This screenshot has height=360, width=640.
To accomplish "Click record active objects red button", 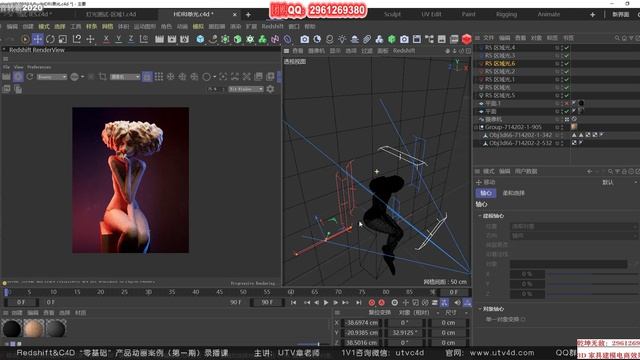I will pos(371,302).
